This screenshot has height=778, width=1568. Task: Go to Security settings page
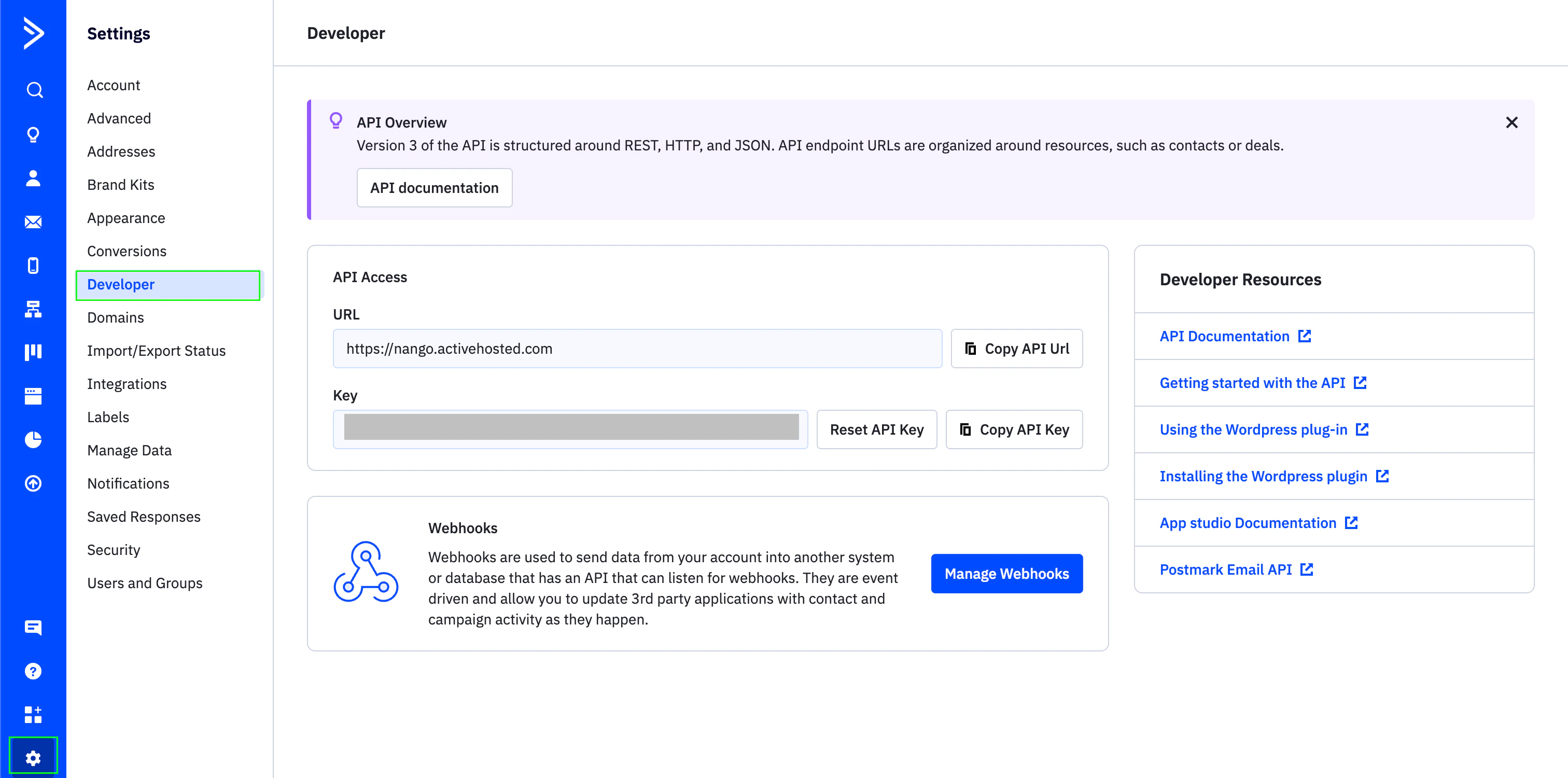tap(113, 550)
